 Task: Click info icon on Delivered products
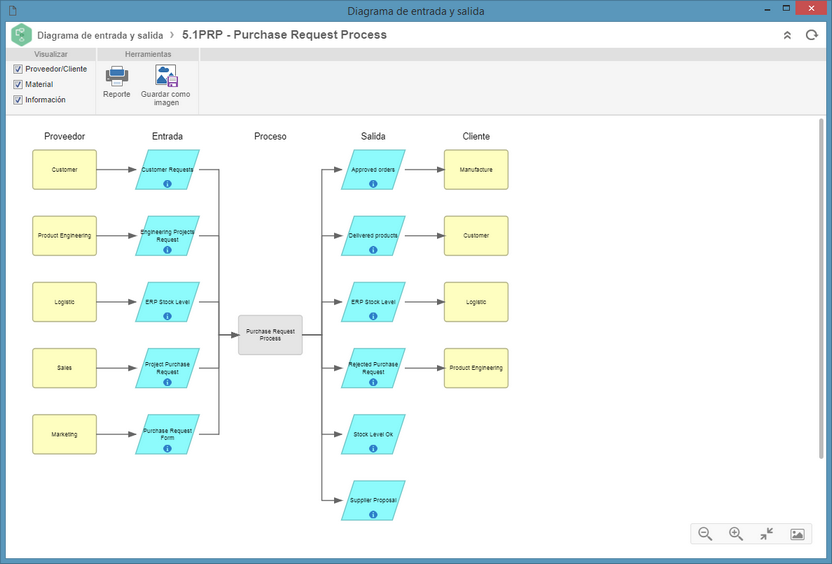[373, 250]
